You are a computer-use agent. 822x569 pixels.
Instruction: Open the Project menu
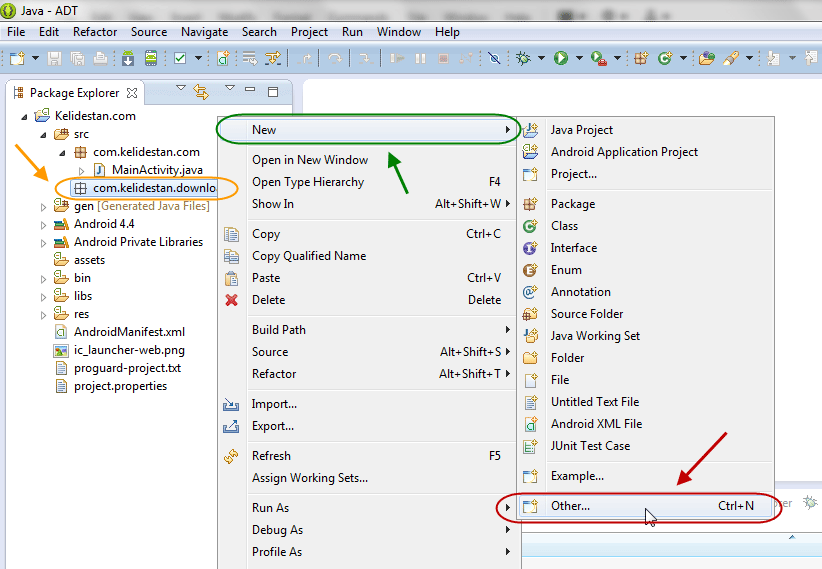(x=309, y=32)
